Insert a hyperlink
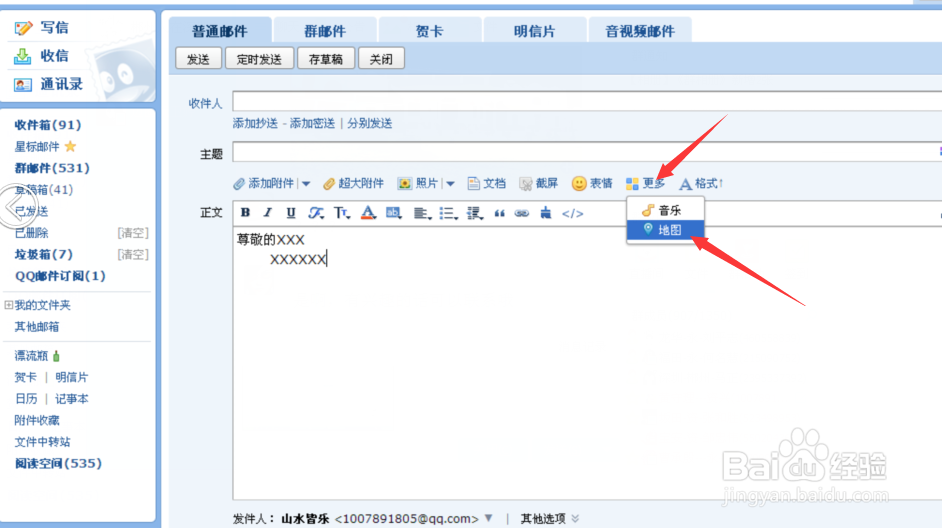The height and width of the screenshot is (528, 942). [521, 213]
